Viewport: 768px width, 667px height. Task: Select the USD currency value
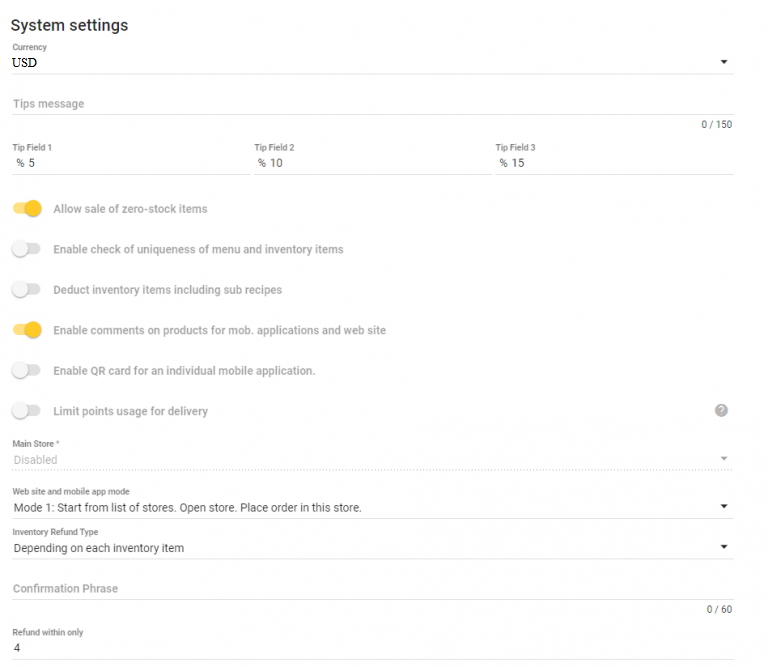[x=24, y=63]
